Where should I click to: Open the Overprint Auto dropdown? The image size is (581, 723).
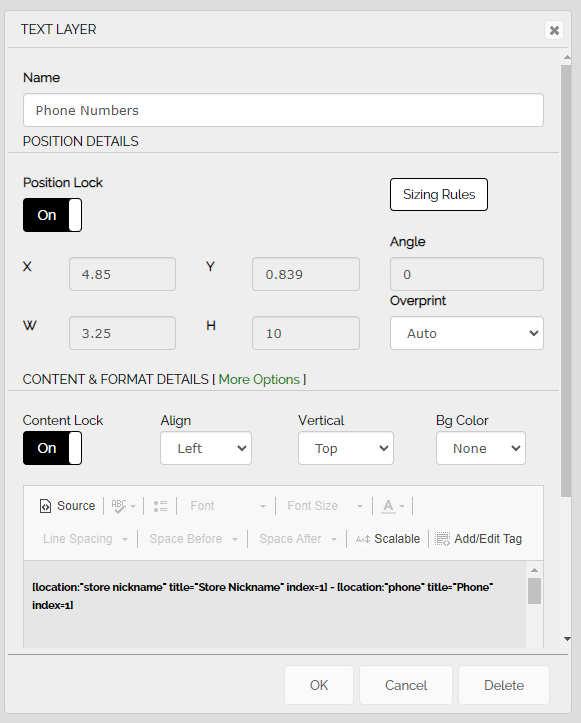pyautogui.click(x=467, y=333)
